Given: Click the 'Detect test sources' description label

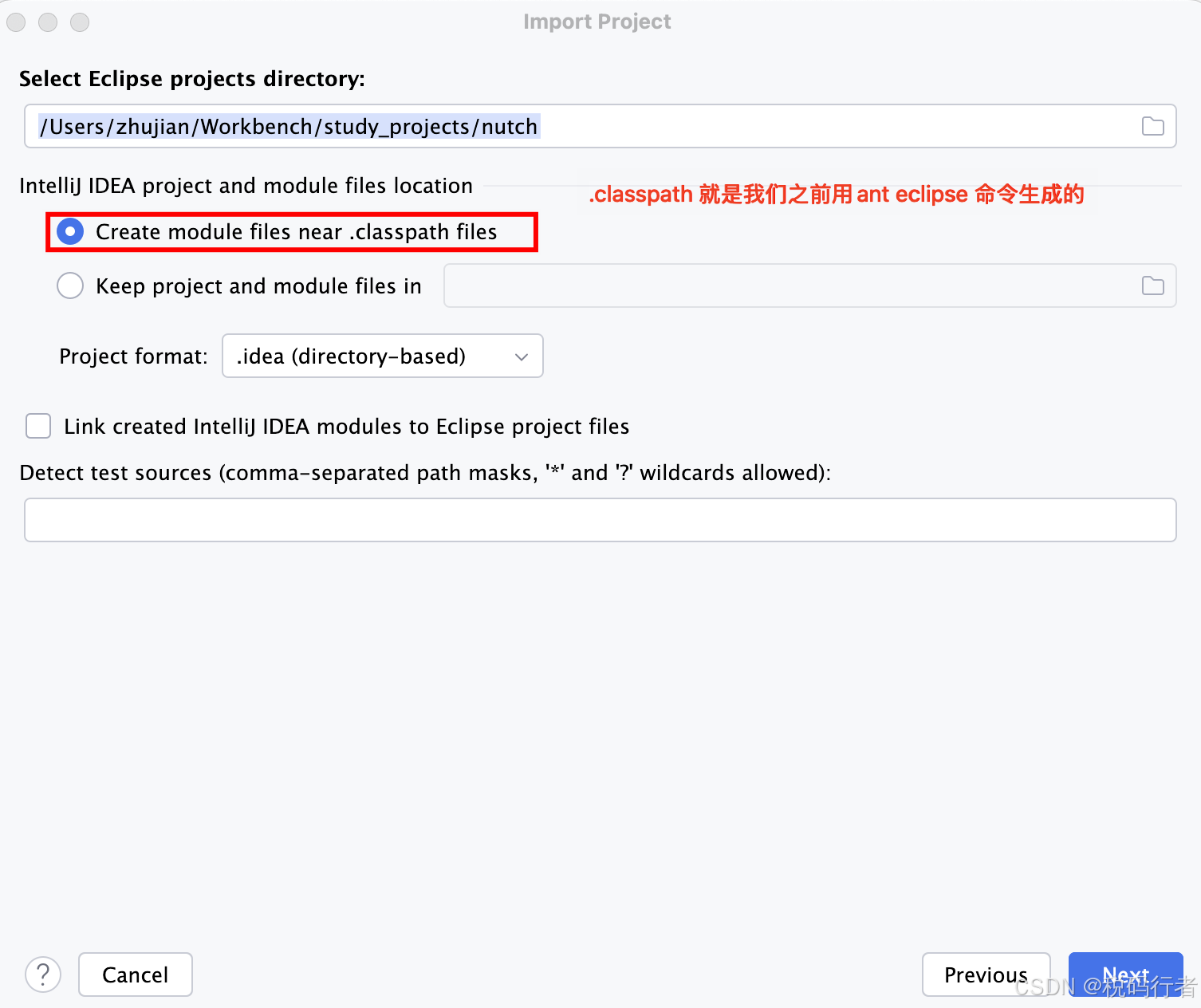Looking at the screenshot, I should [425, 473].
